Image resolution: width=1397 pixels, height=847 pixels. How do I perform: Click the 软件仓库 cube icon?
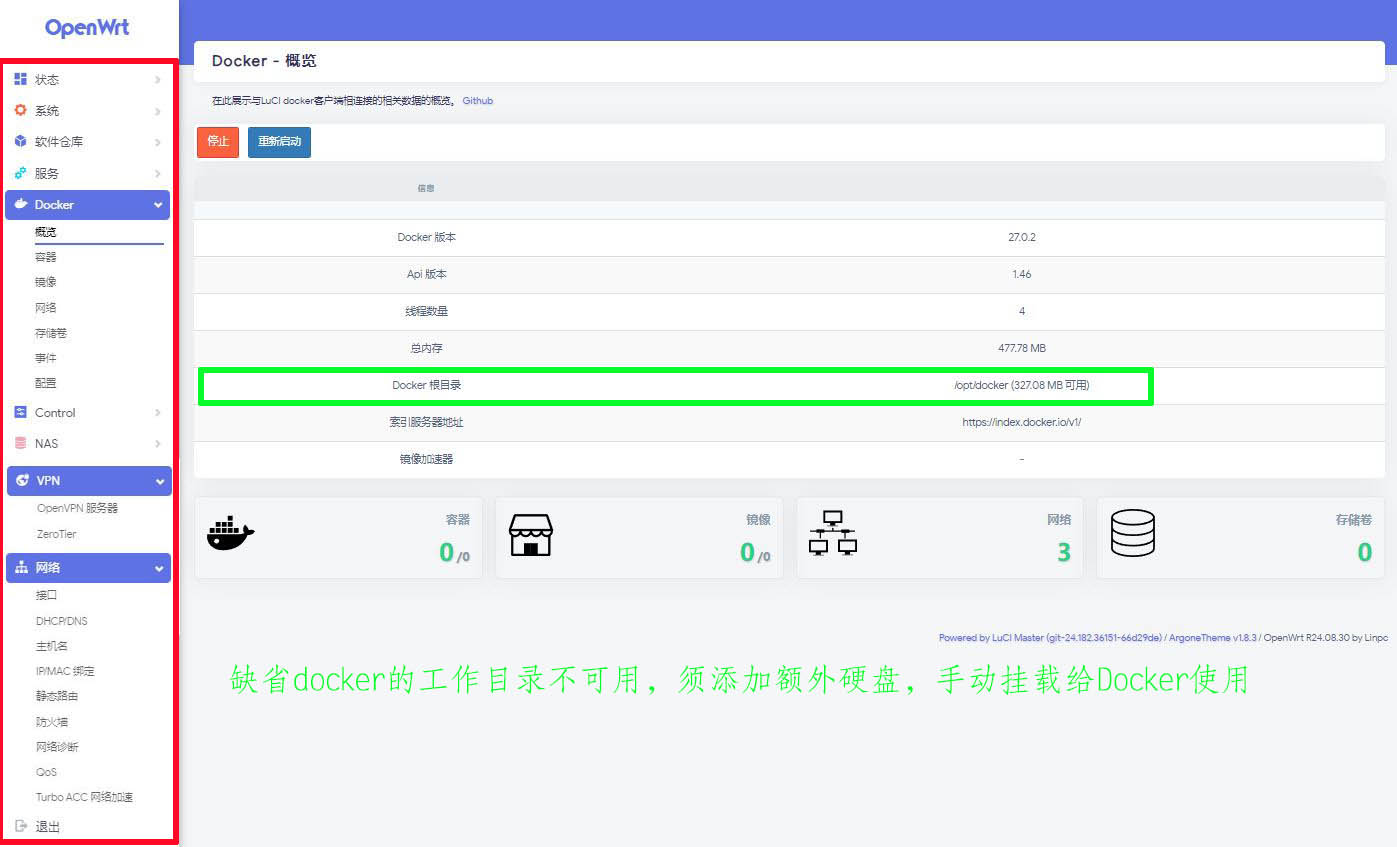(20, 141)
